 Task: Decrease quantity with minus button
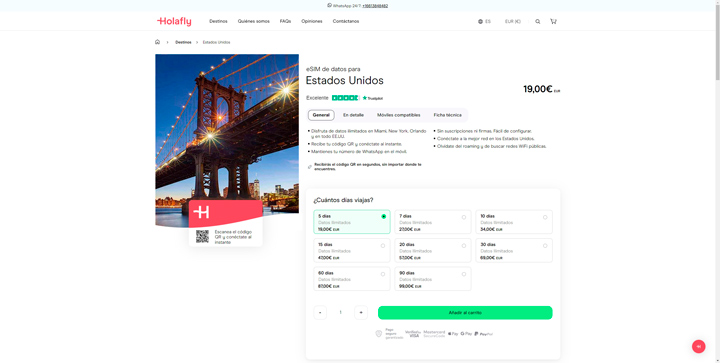pyautogui.click(x=320, y=313)
